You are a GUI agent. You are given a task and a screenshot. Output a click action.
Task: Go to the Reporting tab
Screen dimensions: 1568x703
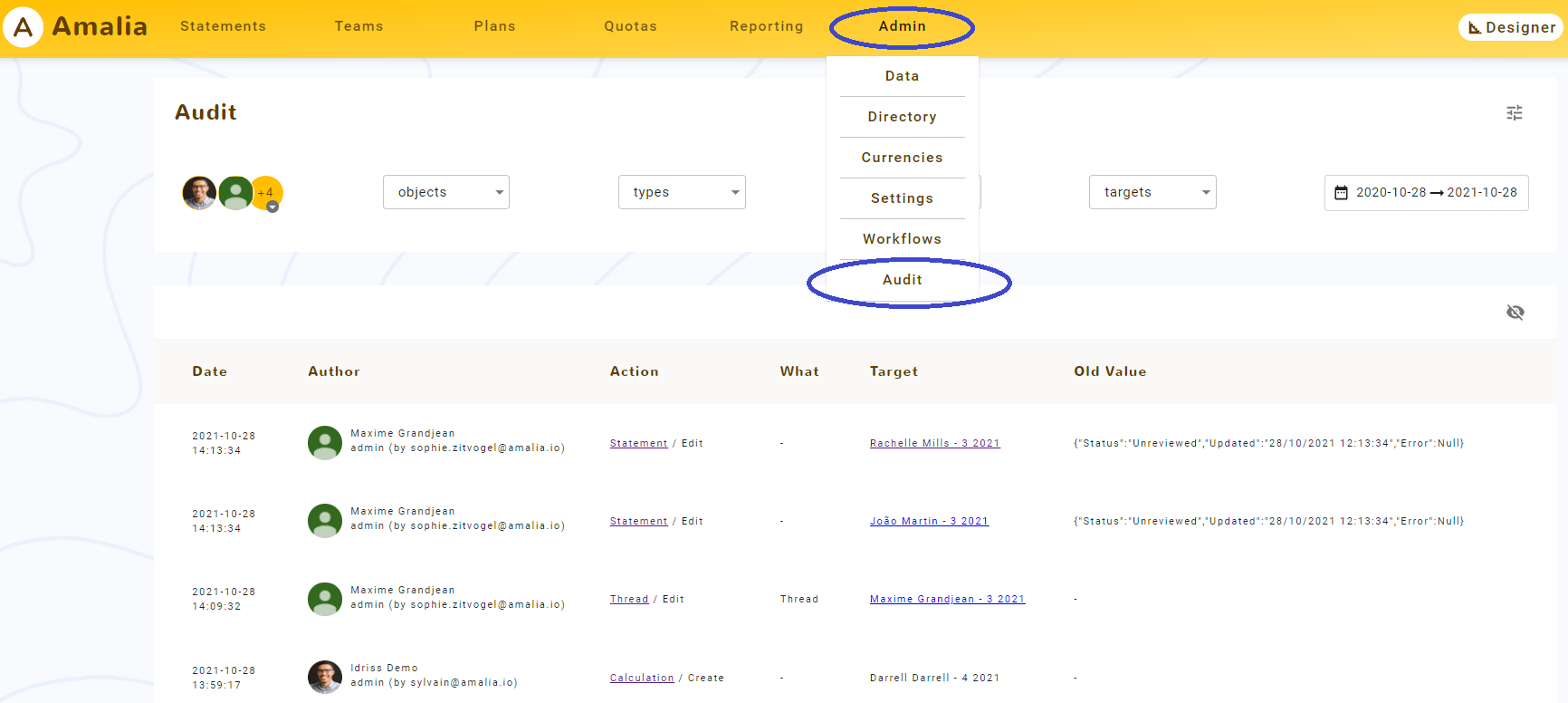[x=767, y=26]
